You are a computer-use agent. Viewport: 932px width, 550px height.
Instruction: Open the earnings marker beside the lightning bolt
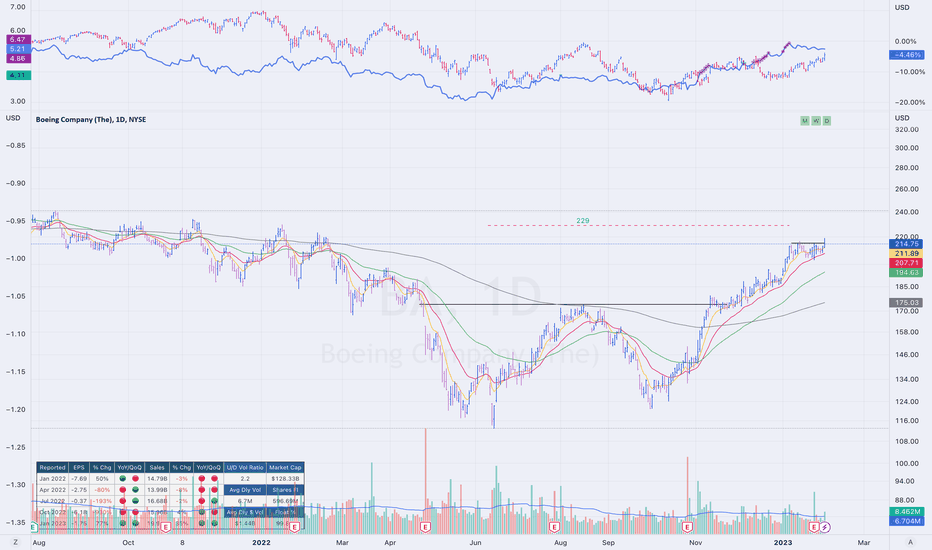pos(814,527)
